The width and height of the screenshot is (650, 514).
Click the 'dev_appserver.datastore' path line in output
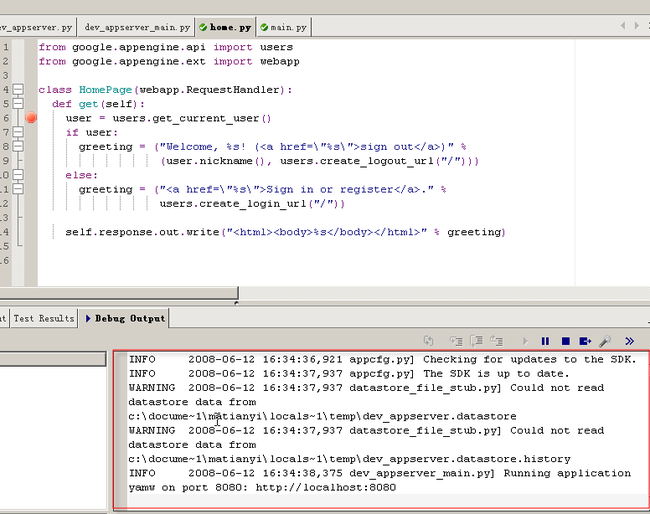coord(323,416)
